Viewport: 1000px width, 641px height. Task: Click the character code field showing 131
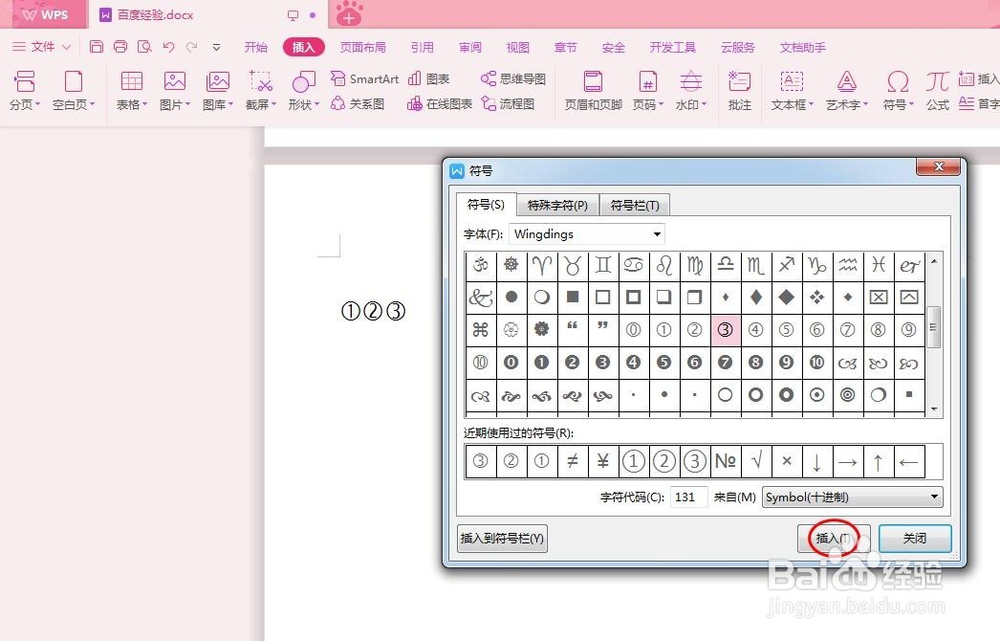click(x=687, y=497)
